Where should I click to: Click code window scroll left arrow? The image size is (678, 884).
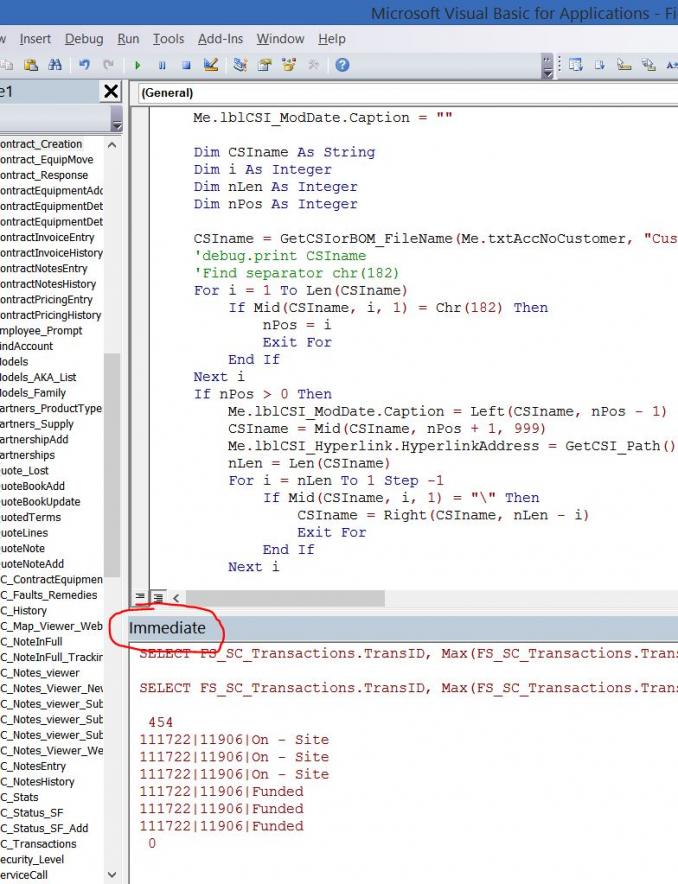coord(176,598)
